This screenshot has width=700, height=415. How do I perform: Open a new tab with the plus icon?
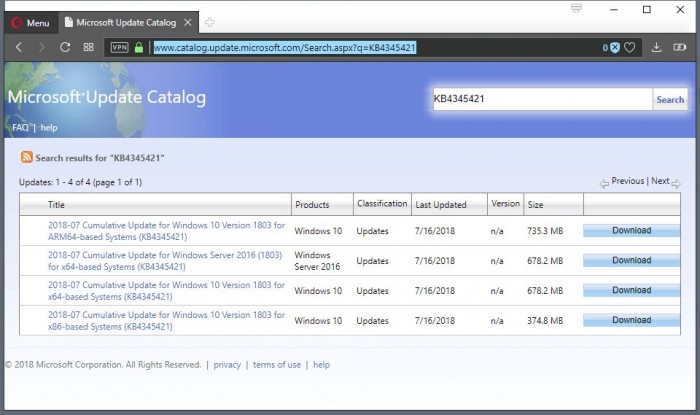click(x=209, y=22)
